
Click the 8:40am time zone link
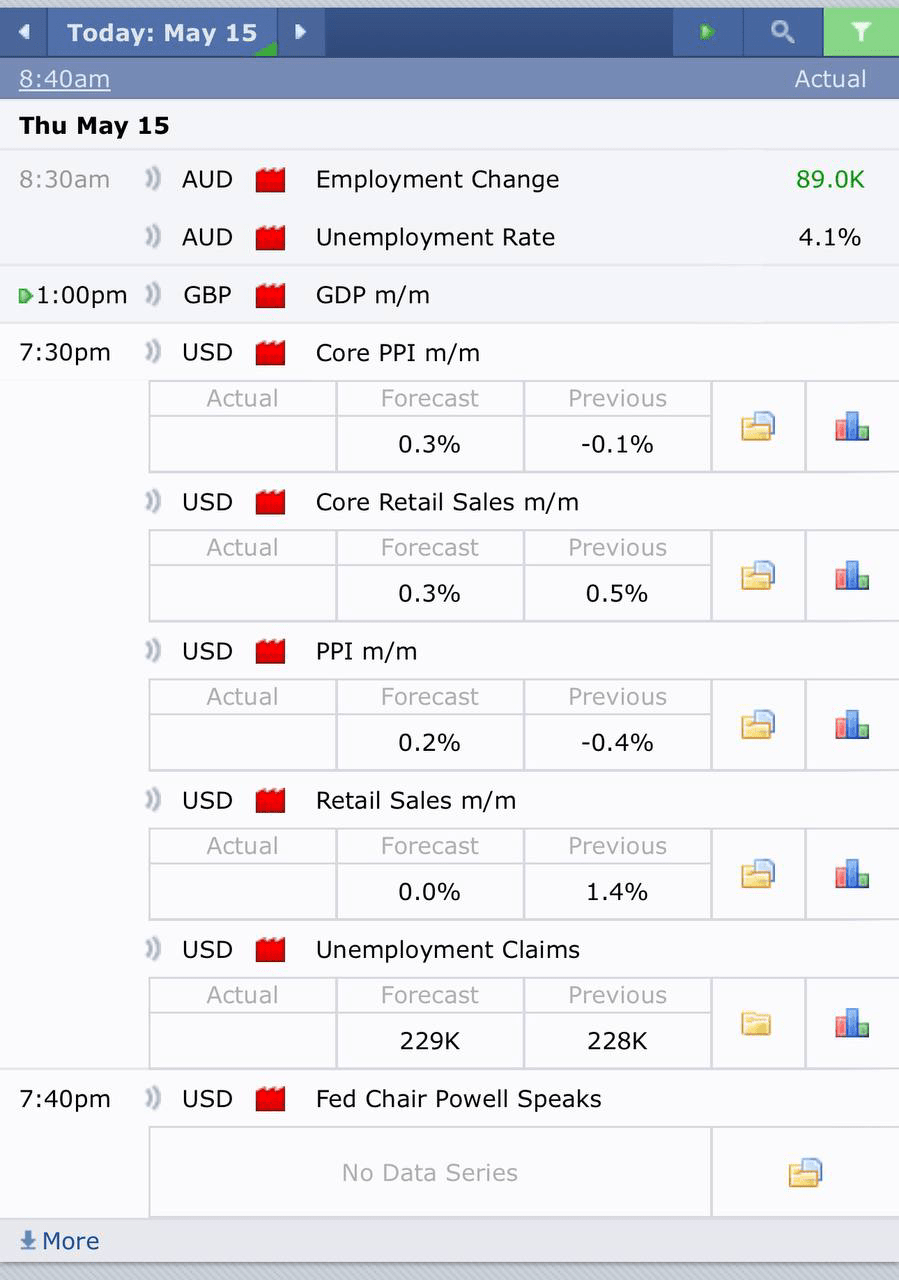[65, 79]
